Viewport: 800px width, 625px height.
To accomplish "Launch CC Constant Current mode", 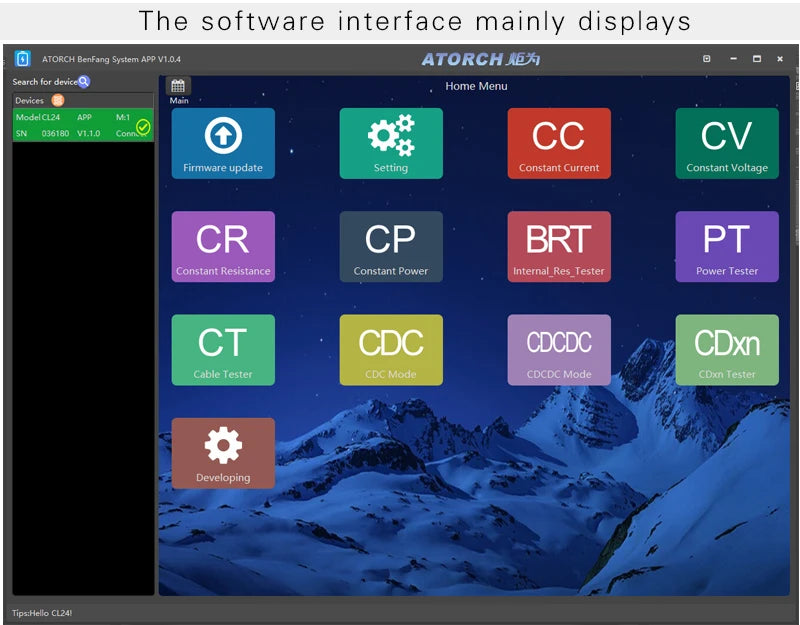I will pyautogui.click(x=559, y=143).
